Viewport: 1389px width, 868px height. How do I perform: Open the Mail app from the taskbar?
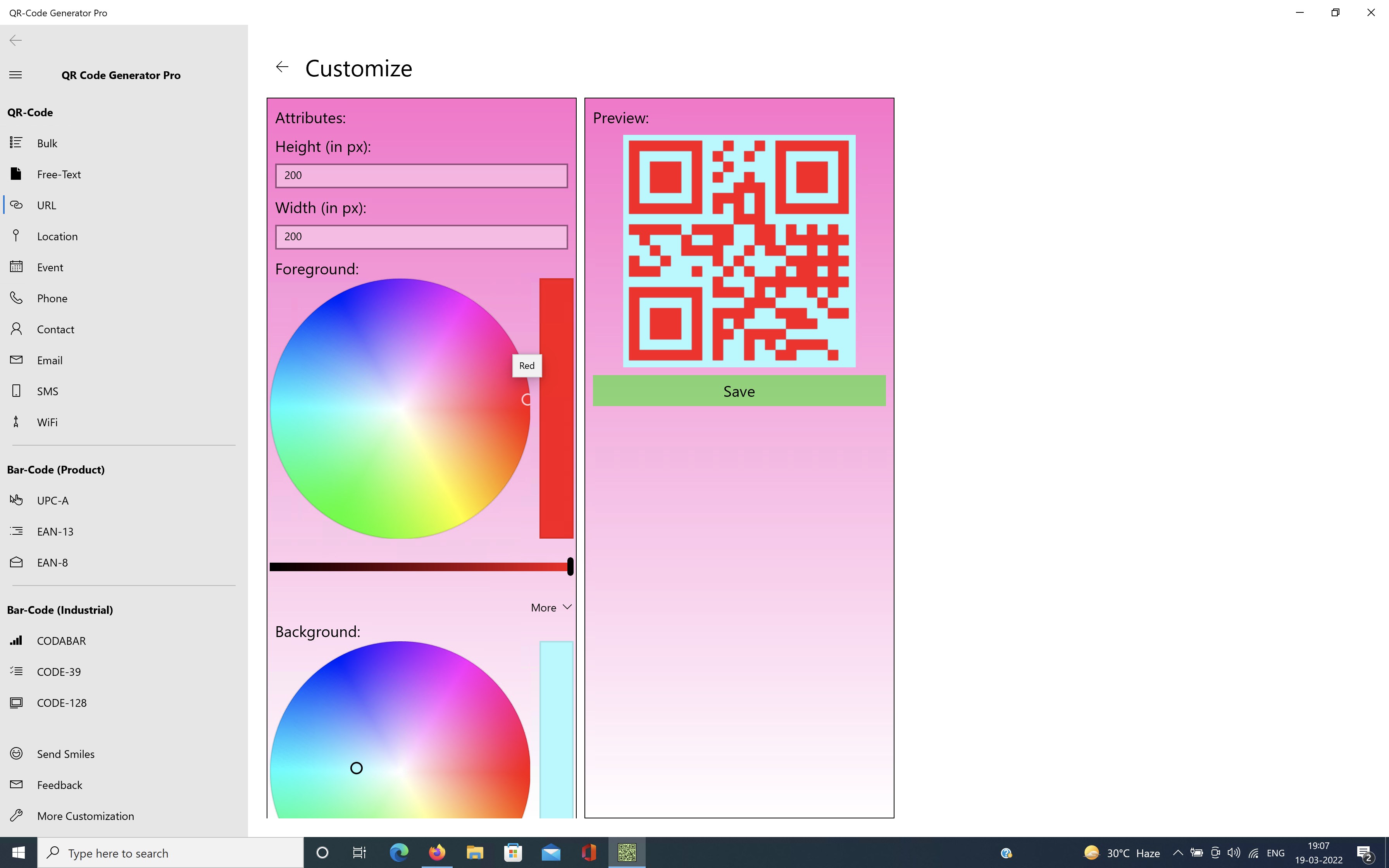click(x=550, y=852)
